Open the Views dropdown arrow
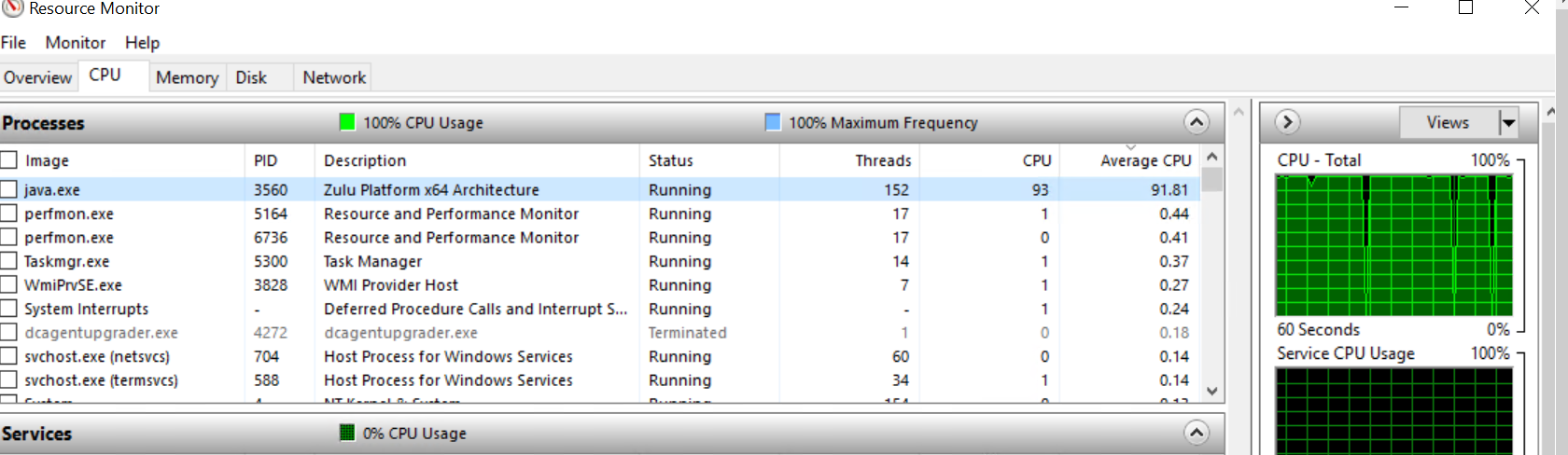Image resolution: width=1568 pixels, height=455 pixels. pos(1507,122)
